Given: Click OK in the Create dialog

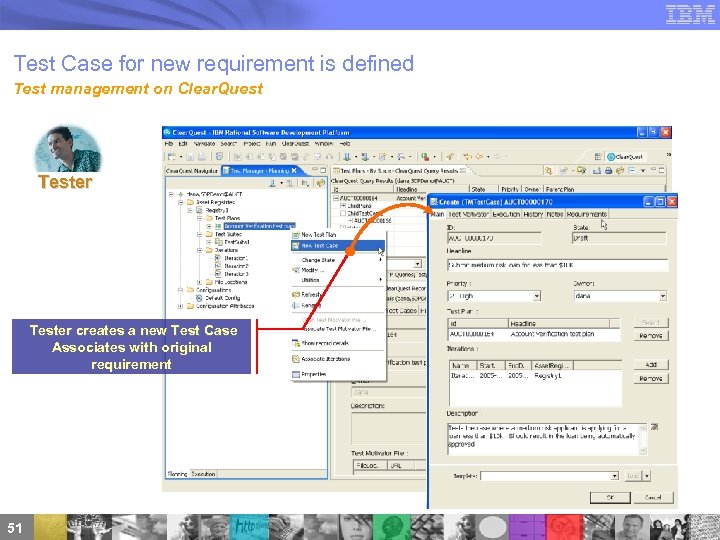Looking at the screenshot, I should pyautogui.click(x=610, y=497).
